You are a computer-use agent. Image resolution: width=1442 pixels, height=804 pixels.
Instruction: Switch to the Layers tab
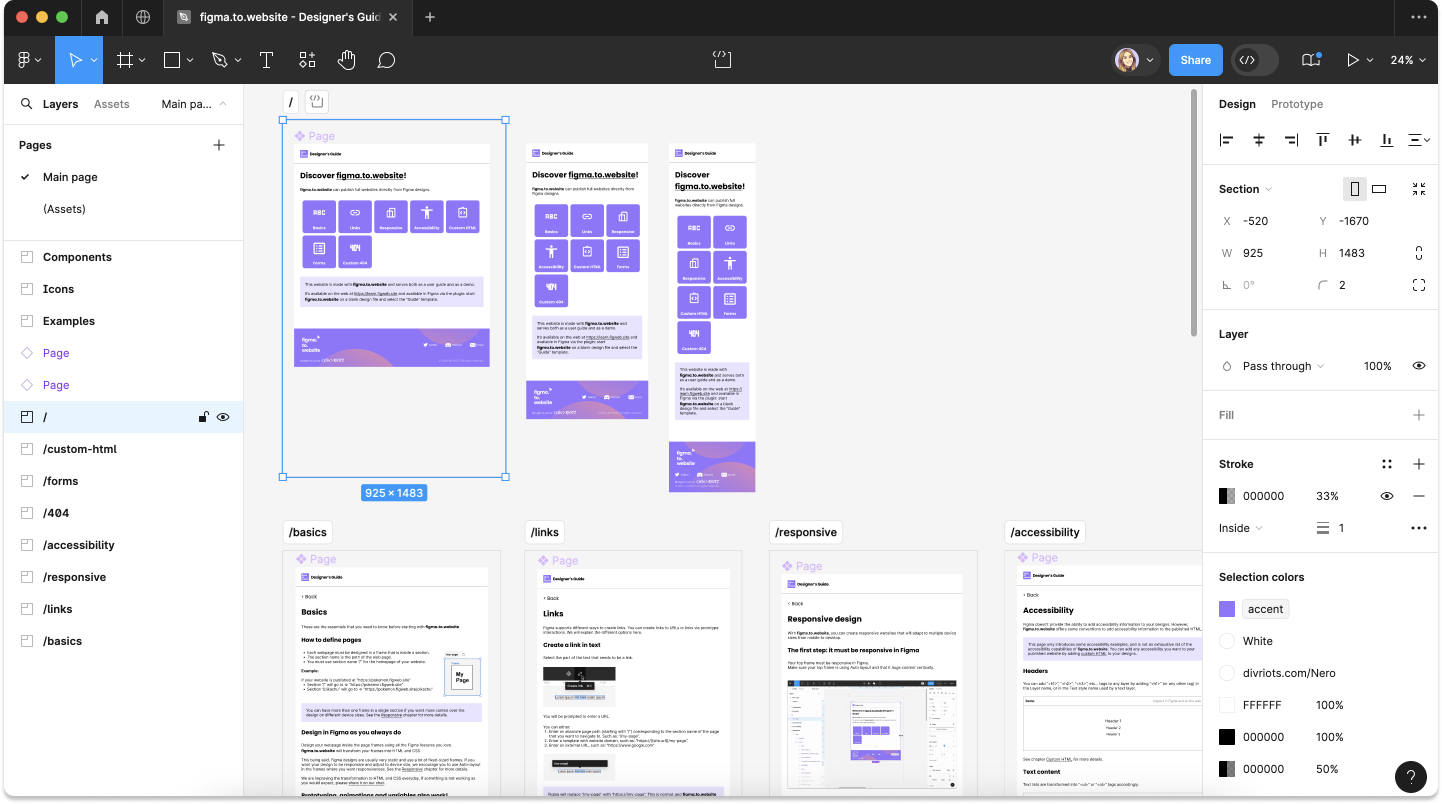(x=60, y=104)
